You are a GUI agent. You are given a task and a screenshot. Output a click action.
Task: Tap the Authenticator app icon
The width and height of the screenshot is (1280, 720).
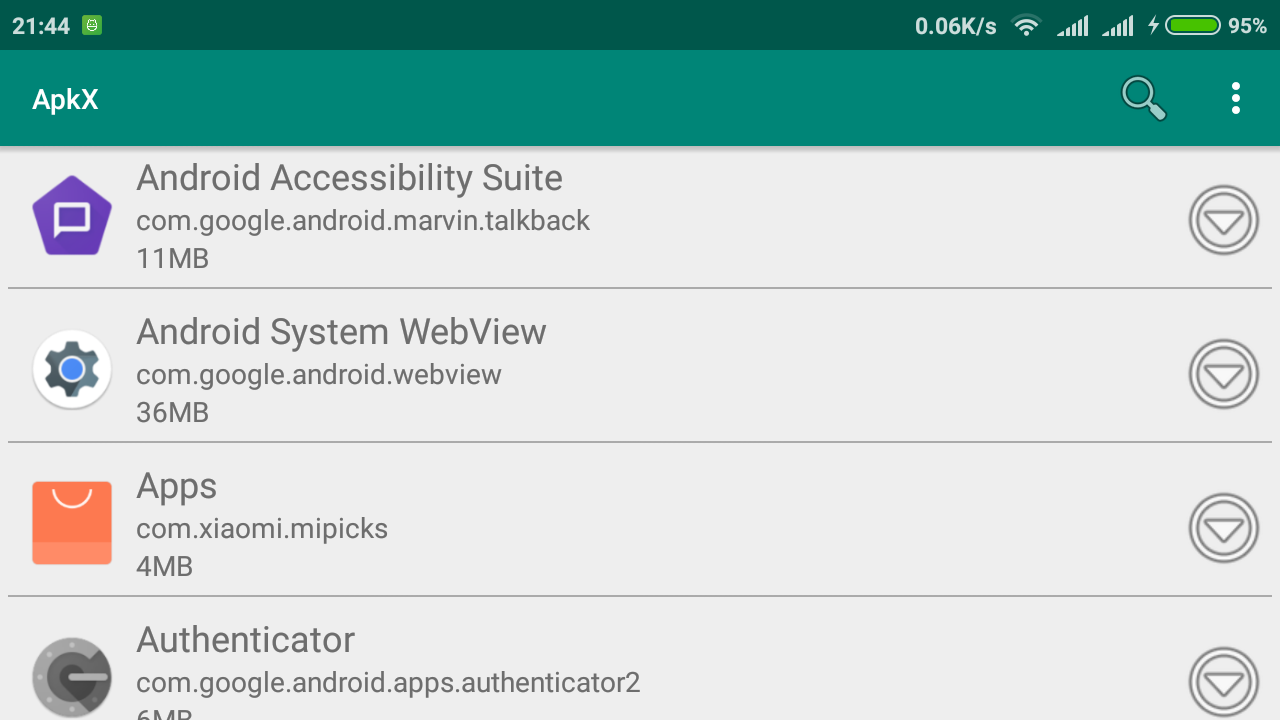click(72, 677)
